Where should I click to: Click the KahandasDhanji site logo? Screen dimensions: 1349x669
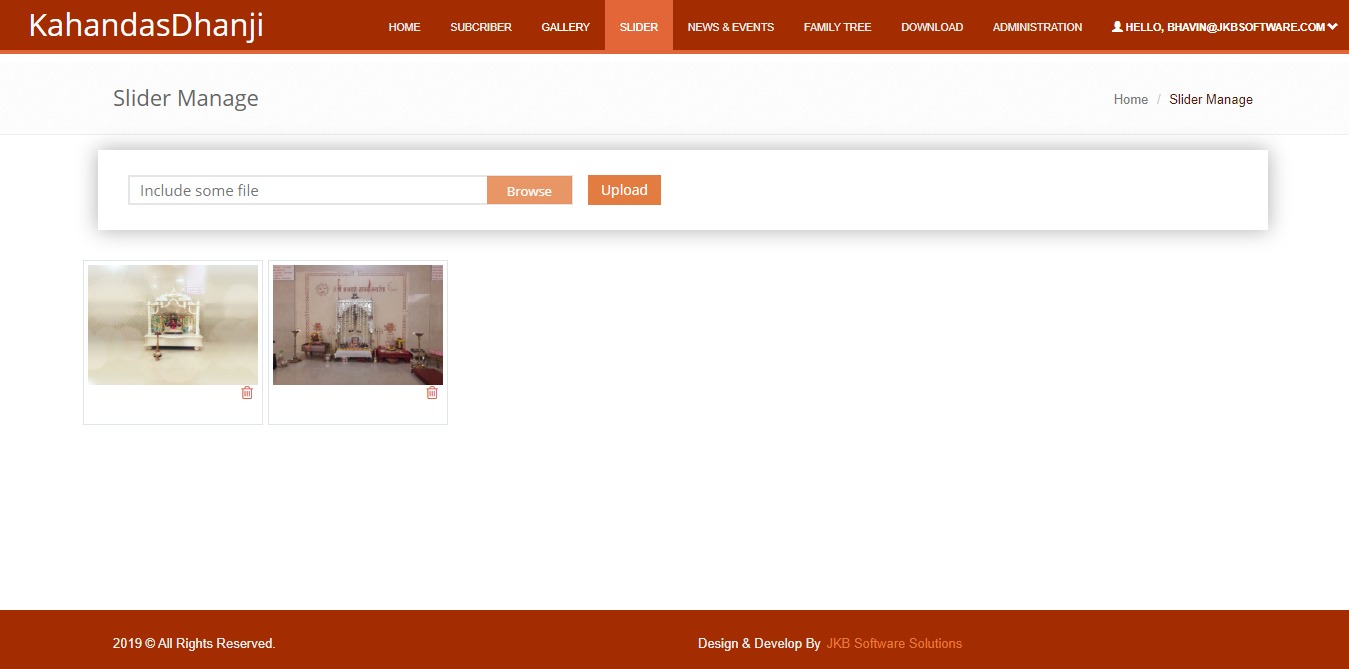click(x=146, y=26)
